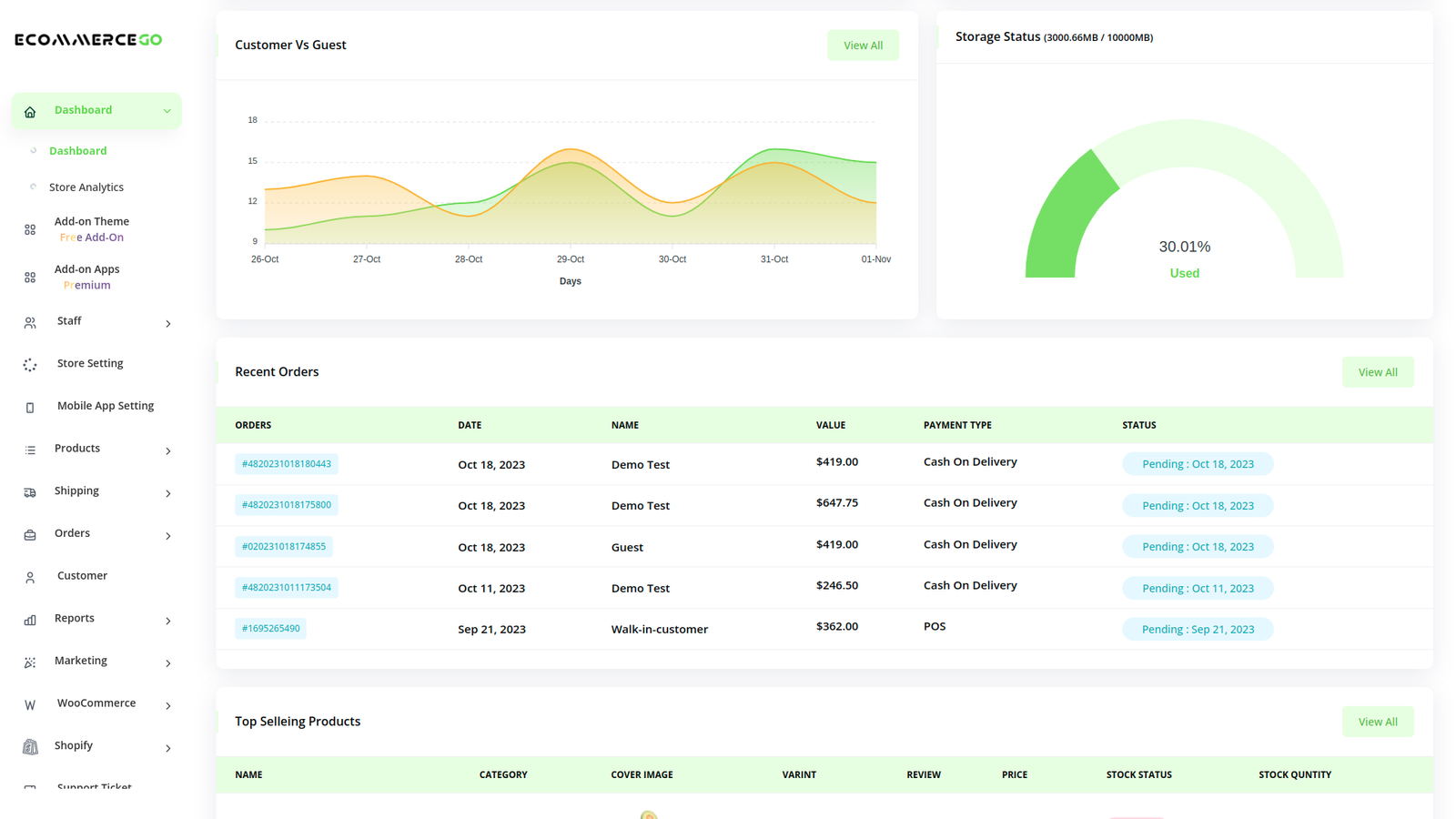Open the WooCommerce menu item
The height and width of the screenshot is (819, 1456).
tap(96, 703)
